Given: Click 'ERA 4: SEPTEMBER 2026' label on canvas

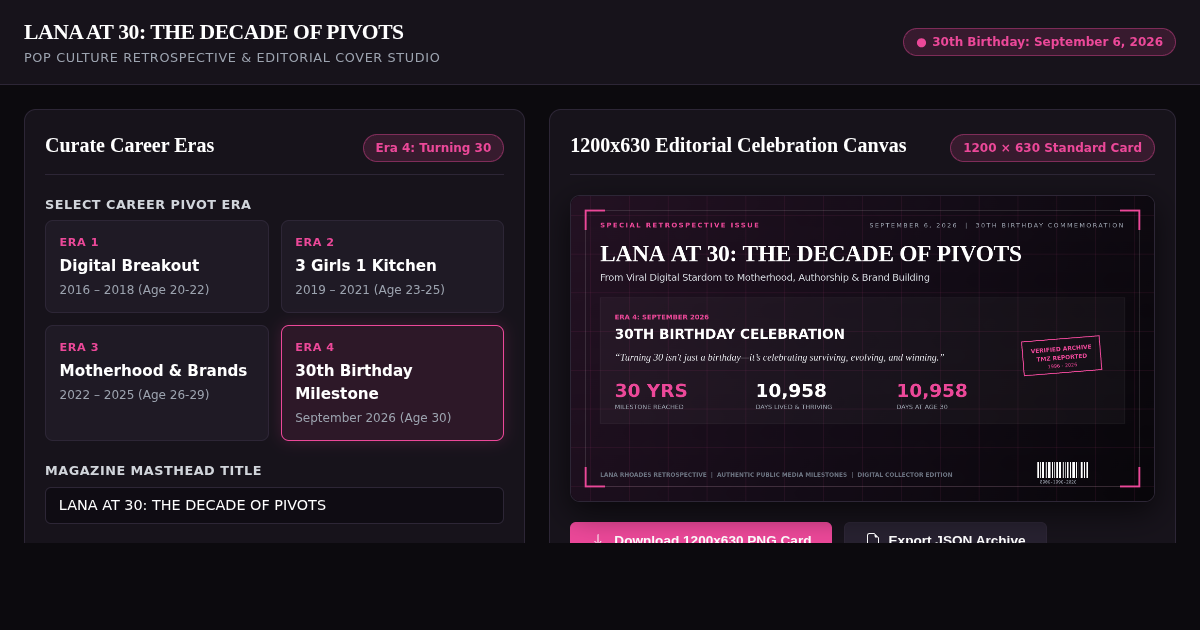Looking at the screenshot, I should click(661, 317).
